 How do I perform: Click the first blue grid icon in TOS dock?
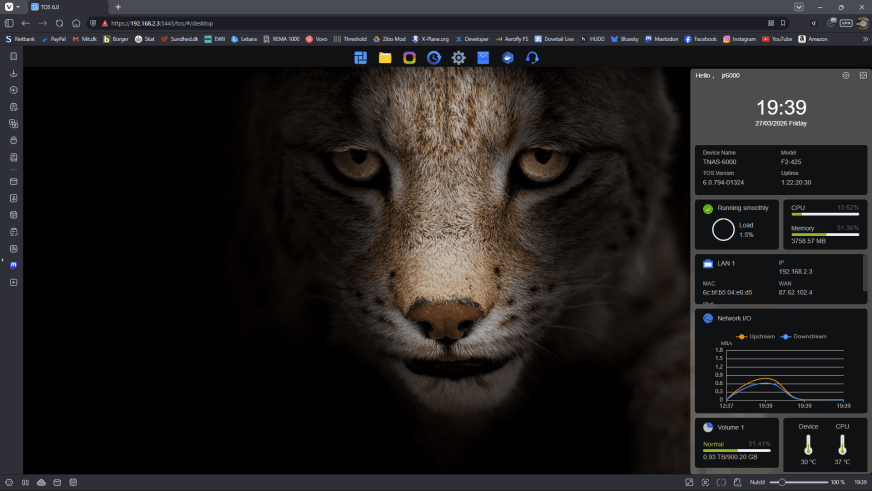(x=361, y=58)
